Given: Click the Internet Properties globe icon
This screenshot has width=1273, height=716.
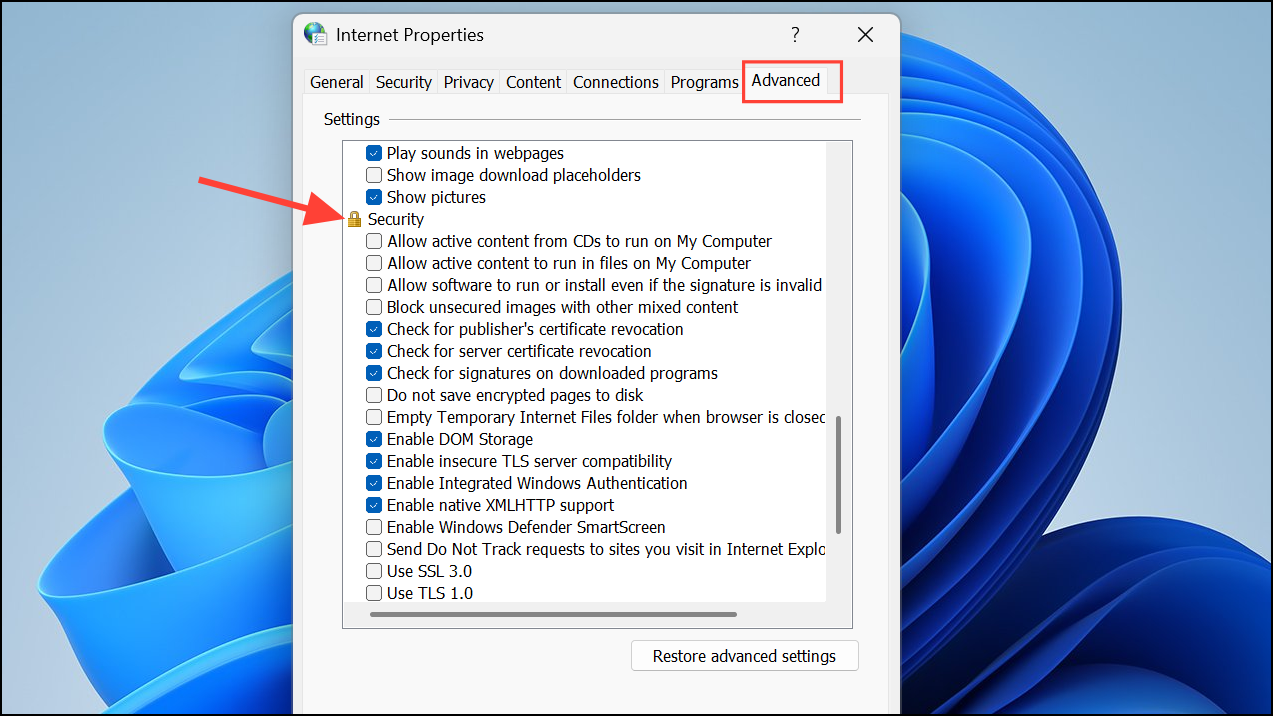Looking at the screenshot, I should point(315,35).
